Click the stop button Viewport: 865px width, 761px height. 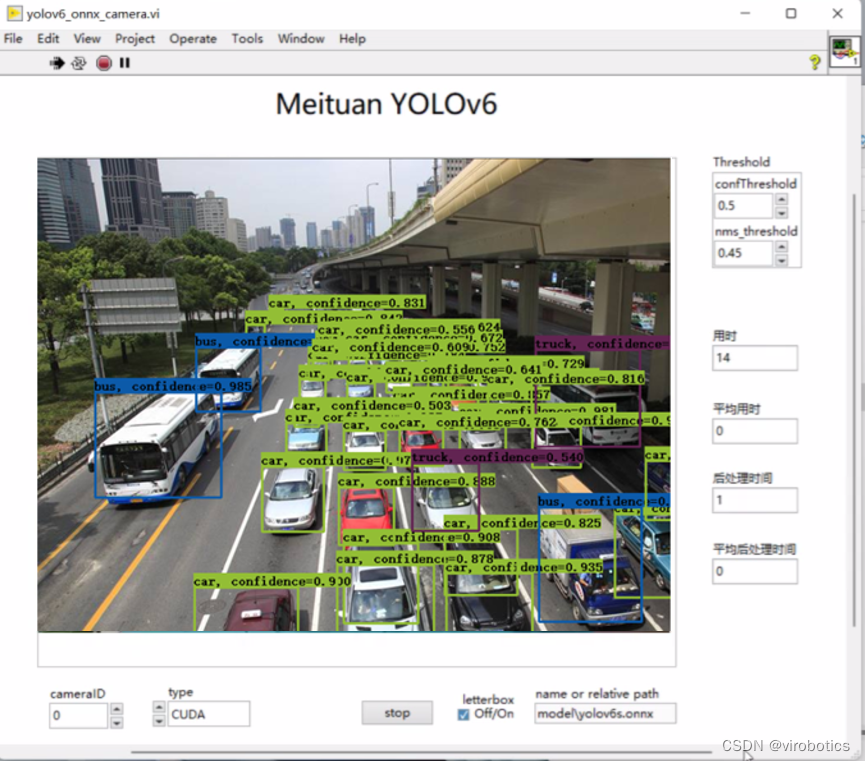pos(397,713)
